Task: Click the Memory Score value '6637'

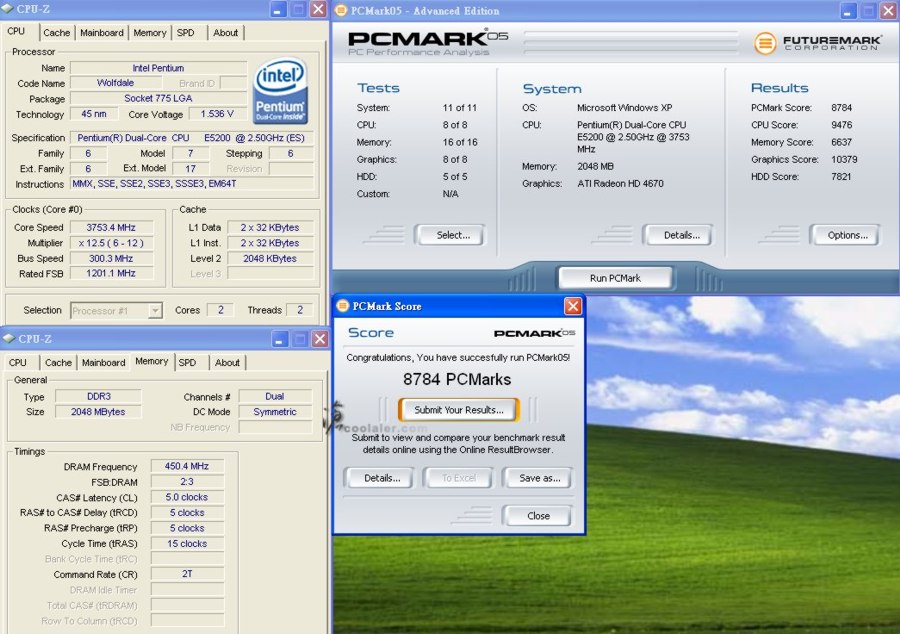Action: [x=841, y=142]
